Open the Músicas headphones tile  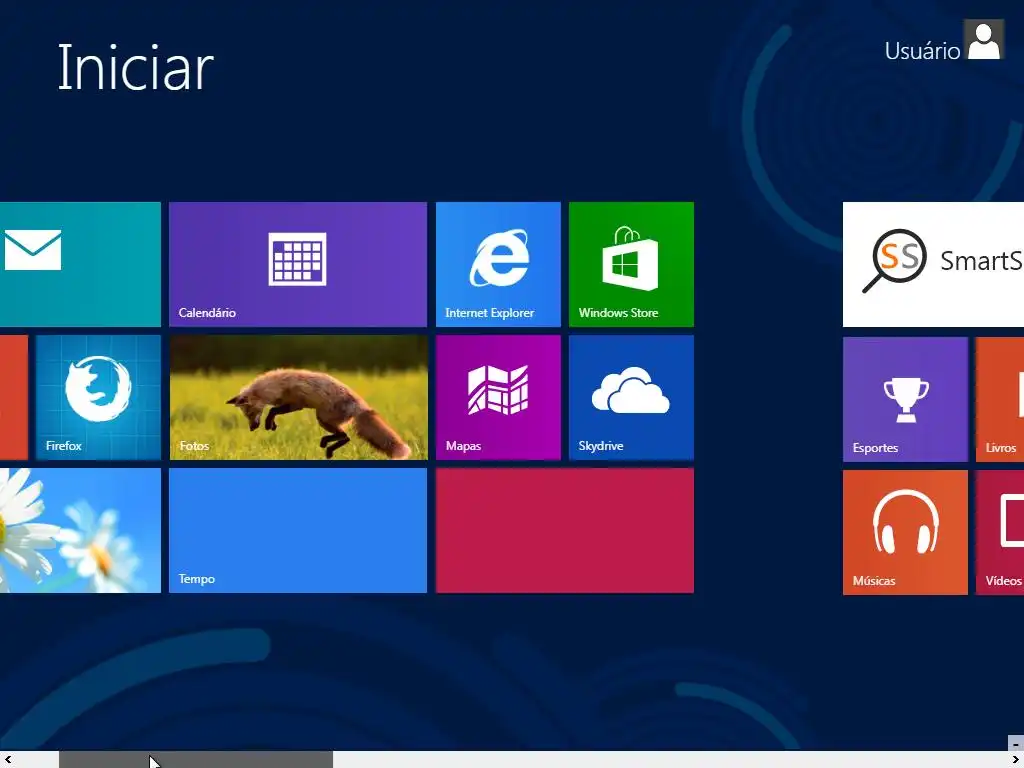905,533
